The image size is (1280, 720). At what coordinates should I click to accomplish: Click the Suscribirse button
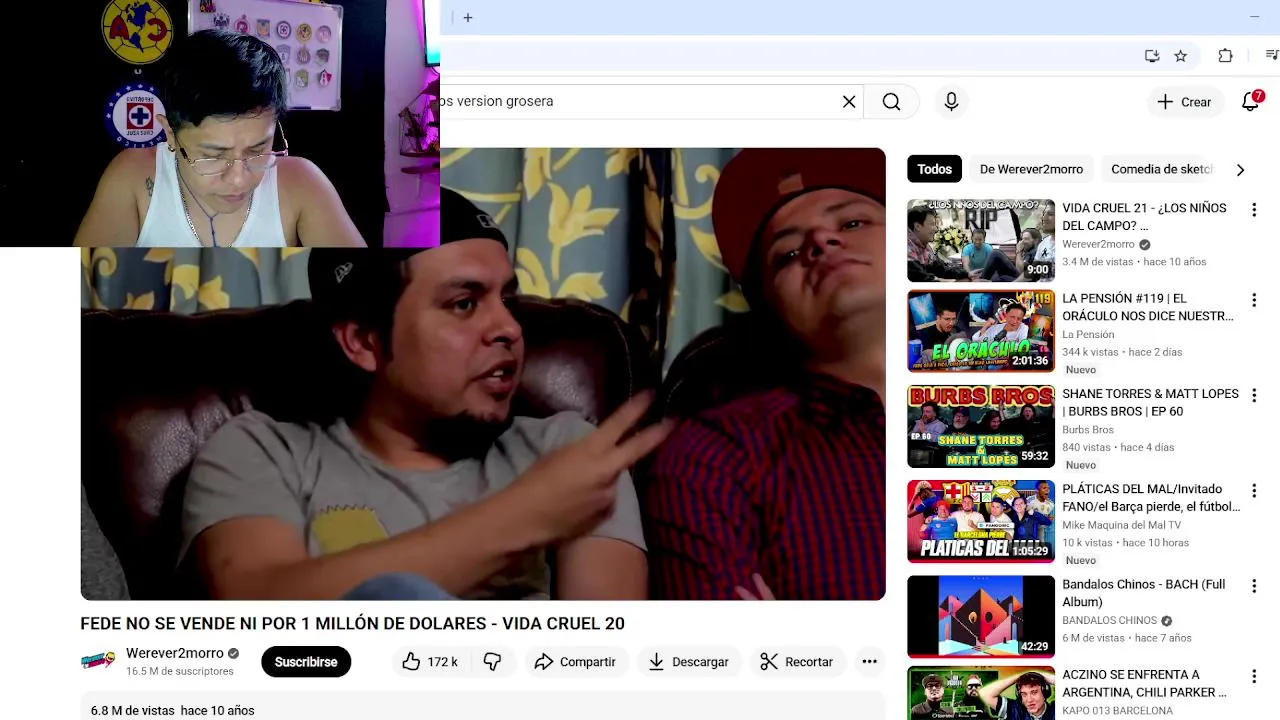point(306,662)
